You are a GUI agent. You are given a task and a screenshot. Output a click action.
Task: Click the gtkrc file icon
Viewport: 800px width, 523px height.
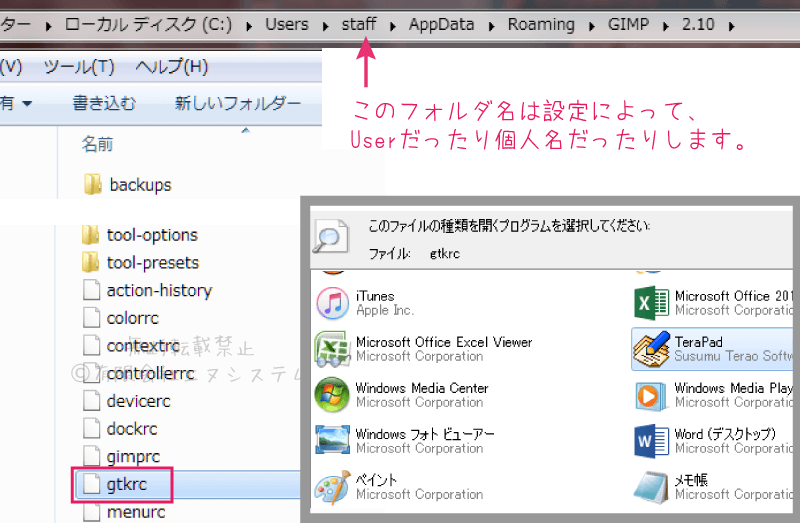pyautogui.click(x=91, y=484)
